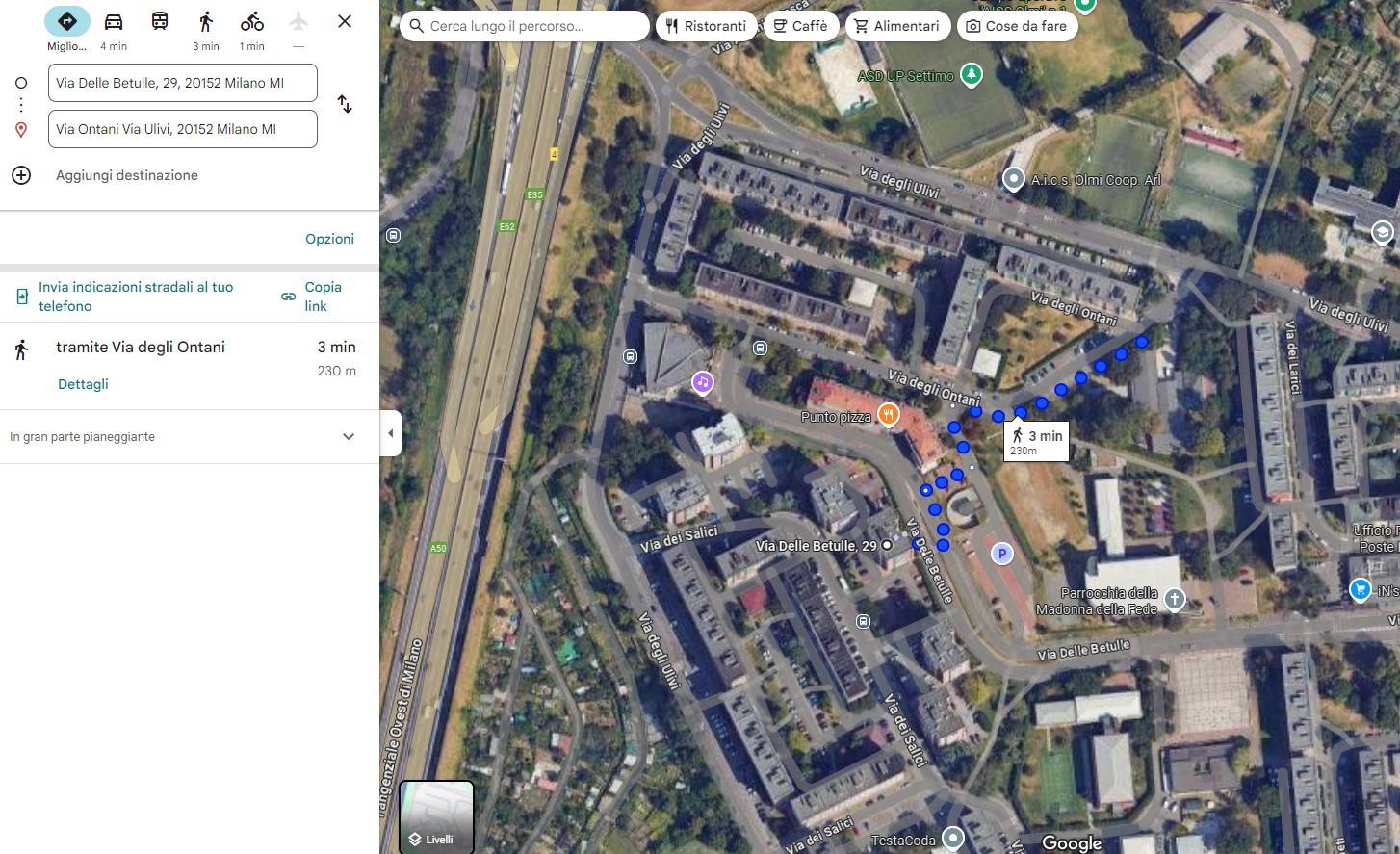Expand the 'In gran parte pianeggiante' elevation section
Viewport: 1400px width, 854px height.
pos(190,437)
